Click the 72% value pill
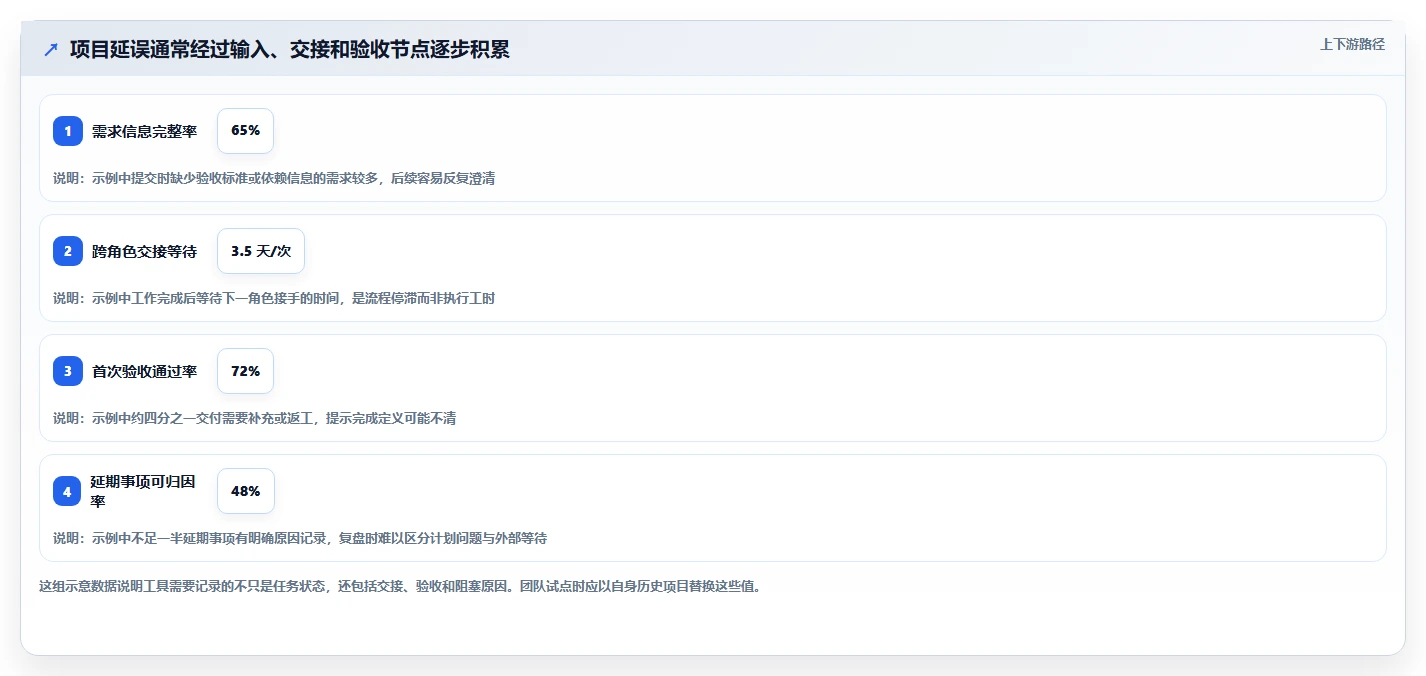The height and width of the screenshot is (676, 1426). 245,371
